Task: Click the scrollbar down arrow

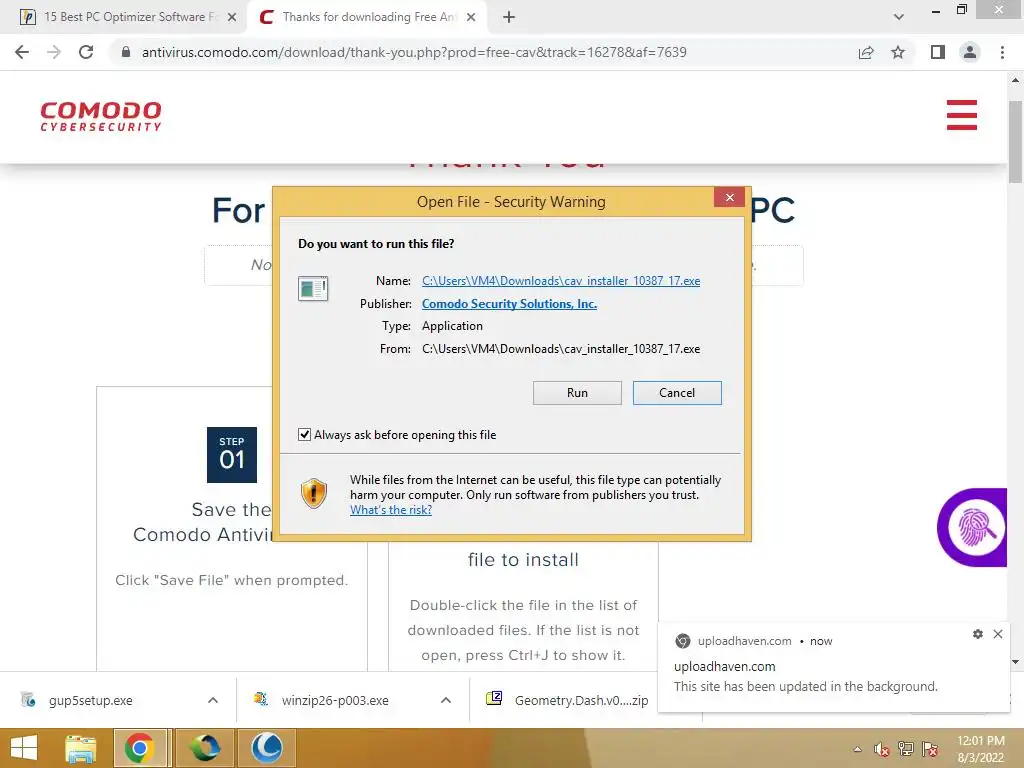Action: (x=1015, y=662)
